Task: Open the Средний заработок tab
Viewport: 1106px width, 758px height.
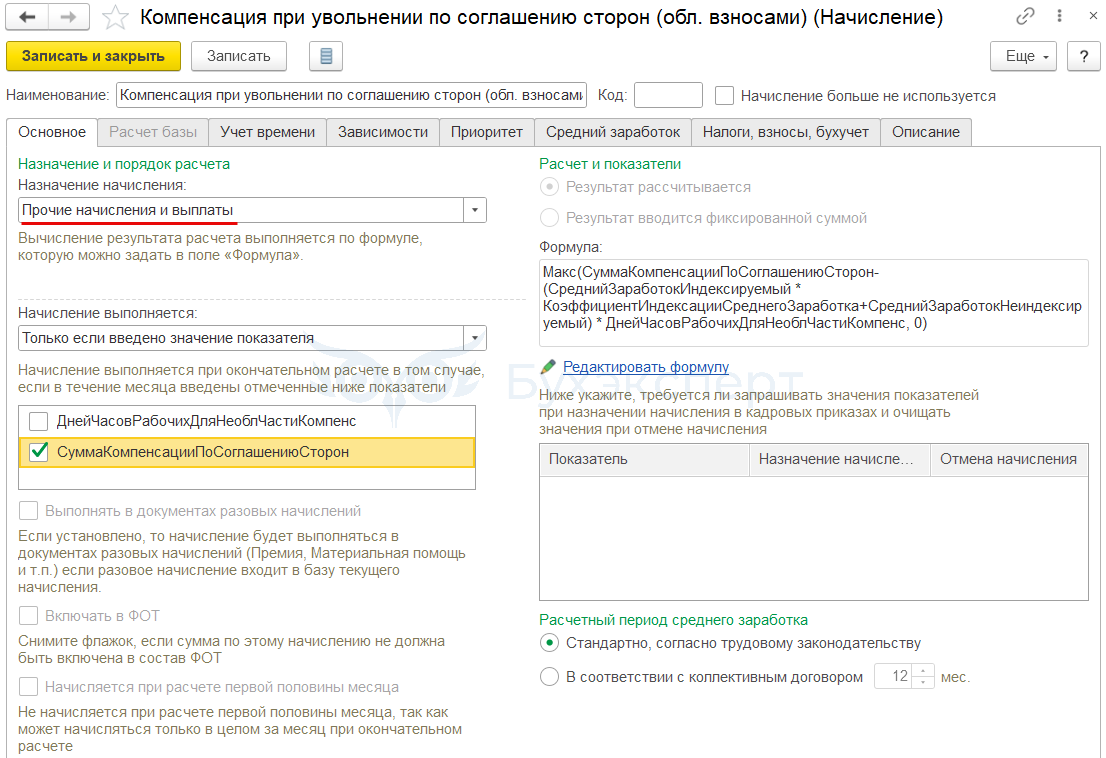Action: [613, 132]
